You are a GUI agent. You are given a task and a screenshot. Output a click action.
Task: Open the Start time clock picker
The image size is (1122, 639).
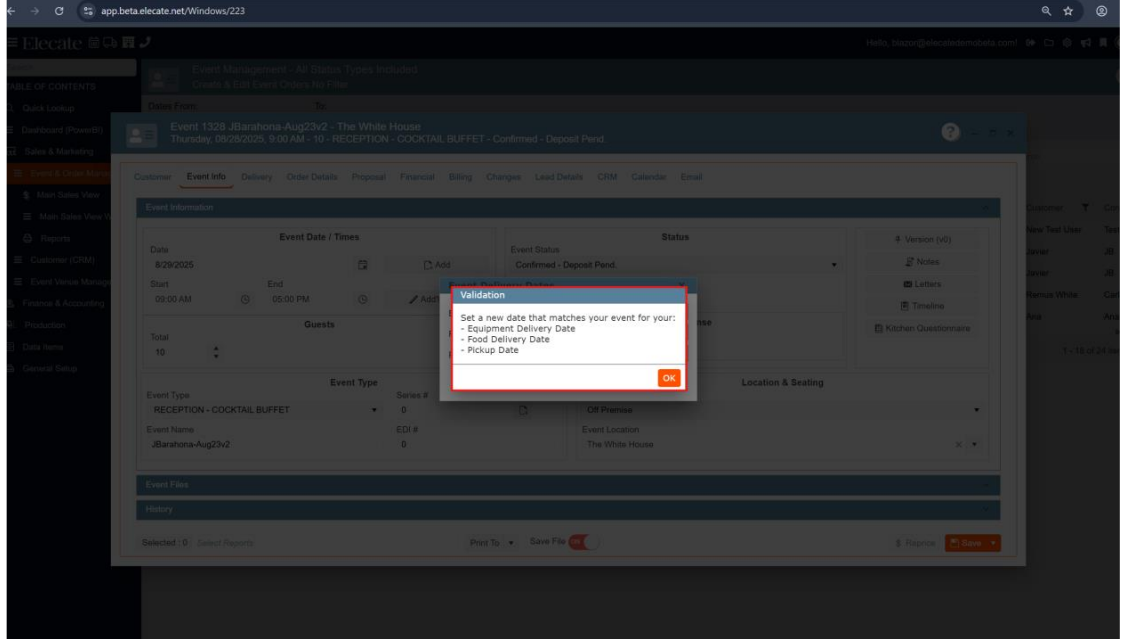point(245,300)
